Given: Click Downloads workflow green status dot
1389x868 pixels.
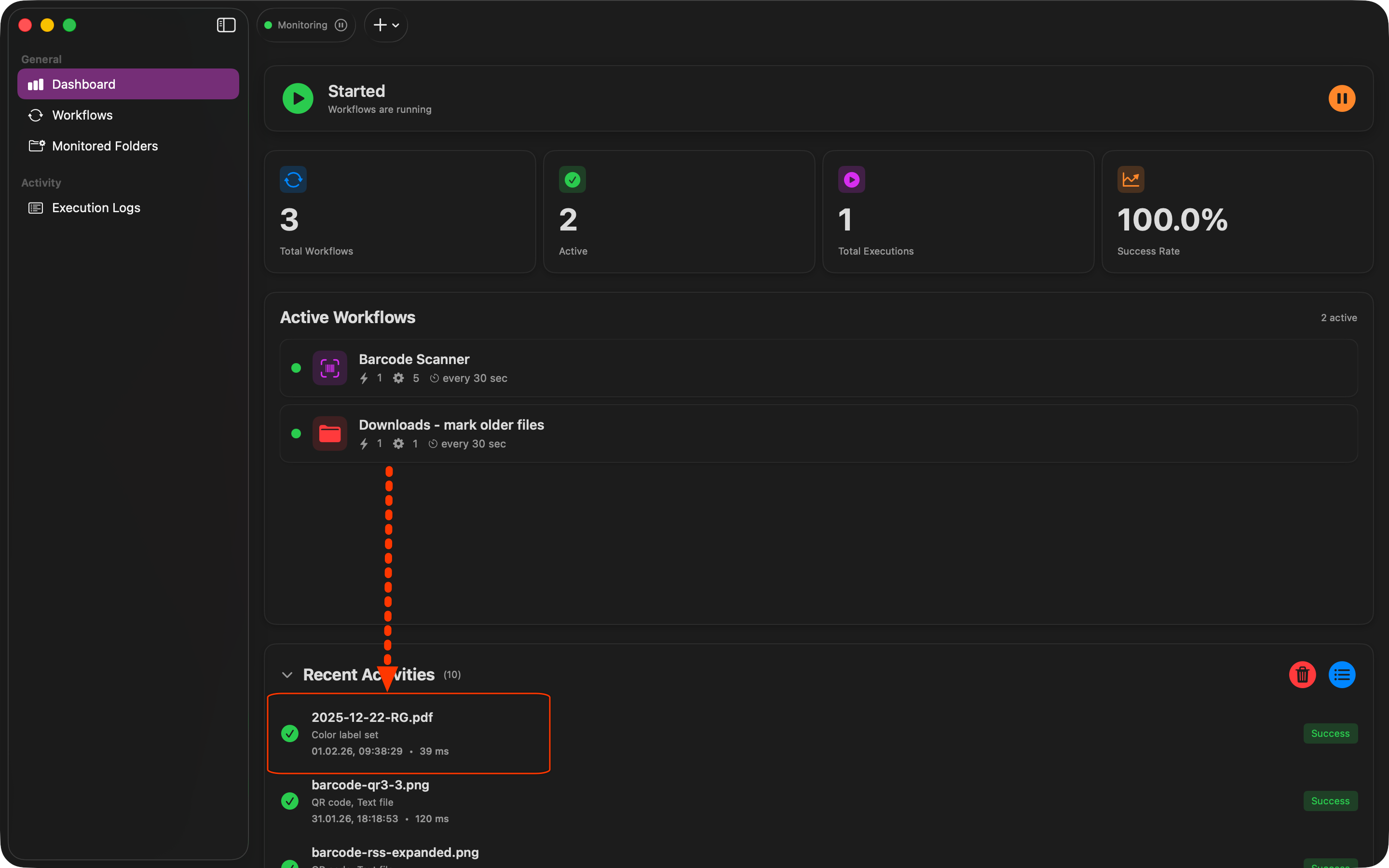Looking at the screenshot, I should tap(296, 434).
